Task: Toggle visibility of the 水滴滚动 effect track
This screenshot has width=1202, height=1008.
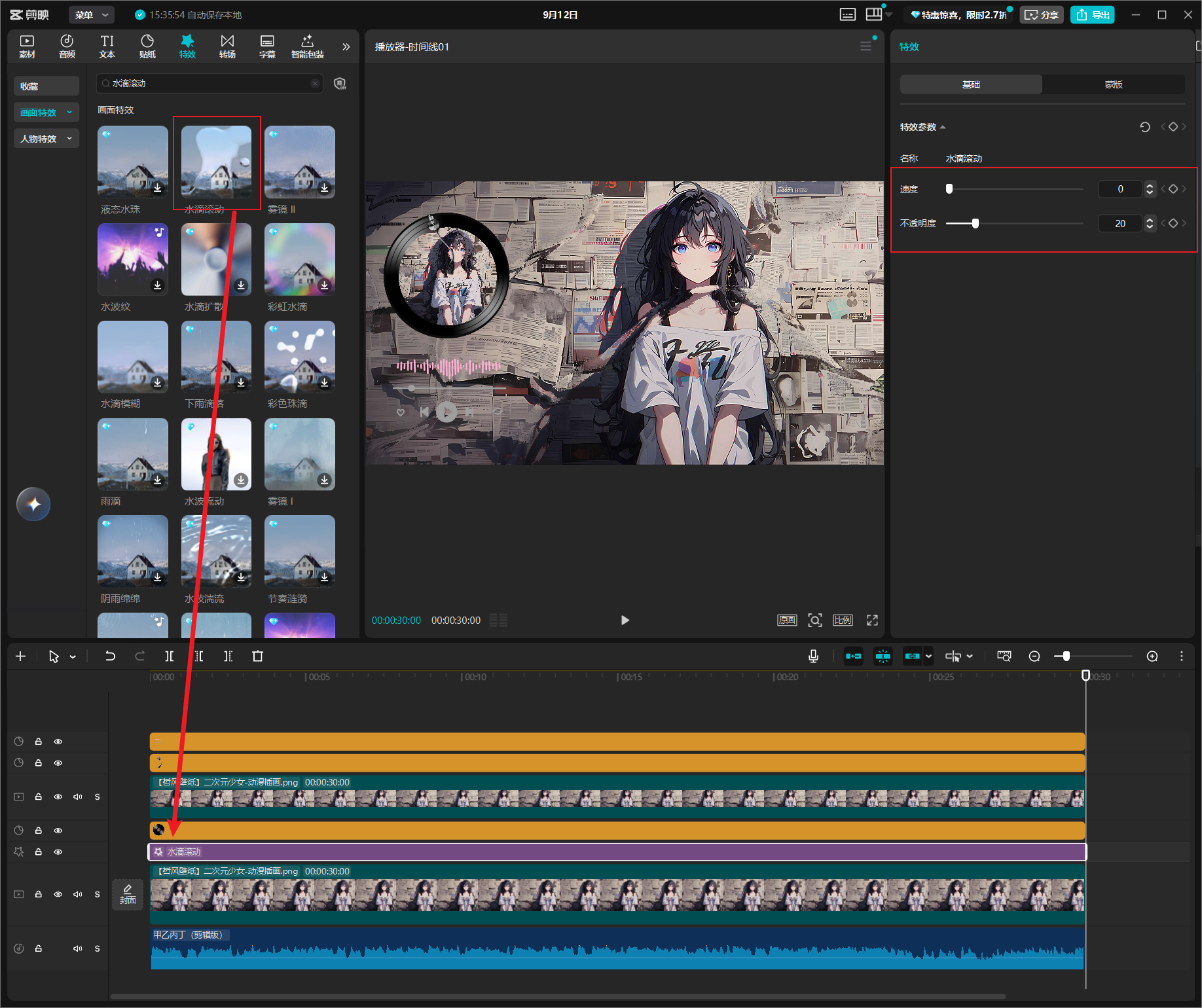Action: click(x=58, y=852)
